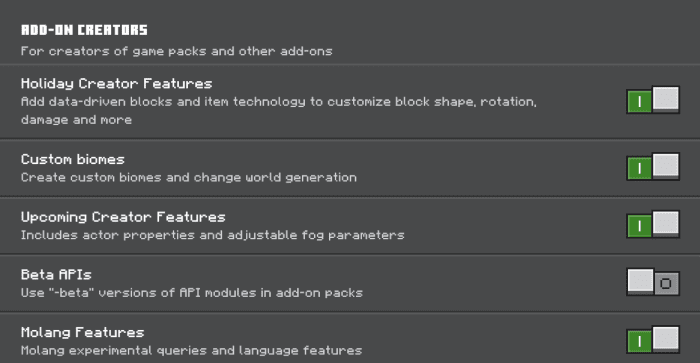The image size is (700, 363).
Task: Click the green I indicator on Molang toggle
Action: [x=639, y=342]
